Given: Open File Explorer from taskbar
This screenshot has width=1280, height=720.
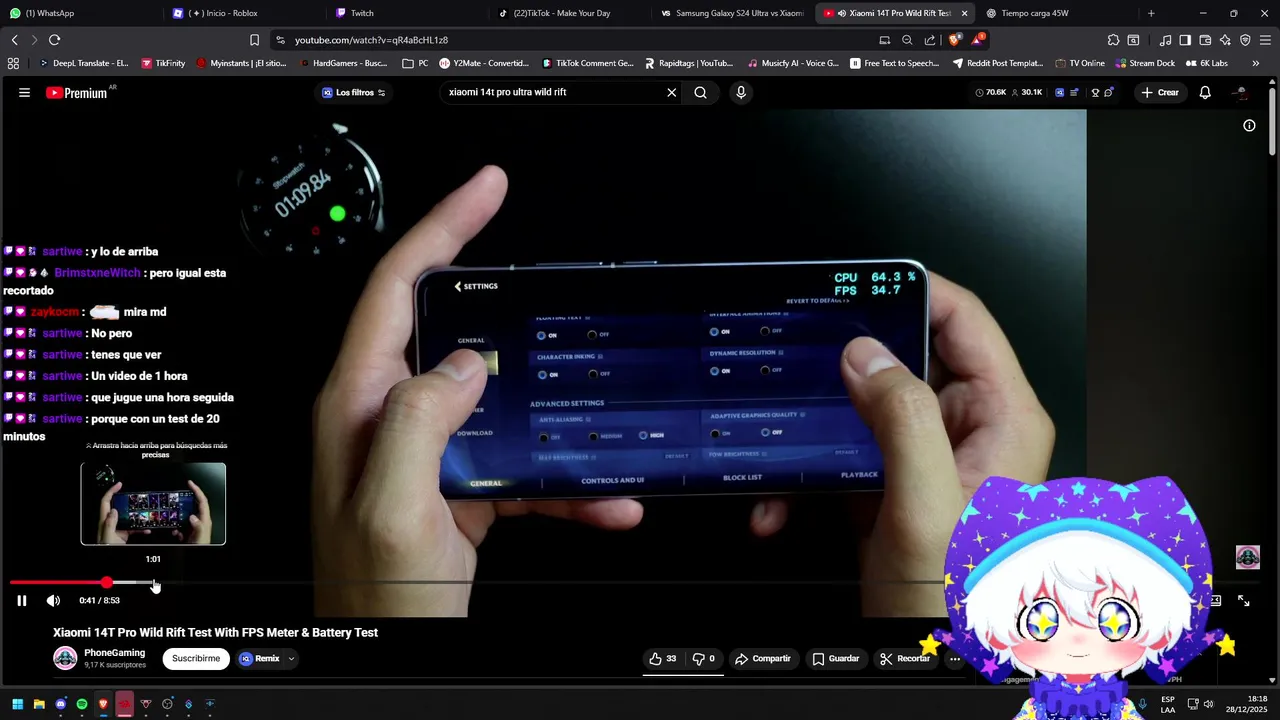Looking at the screenshot, I should [x=39, y=704].
